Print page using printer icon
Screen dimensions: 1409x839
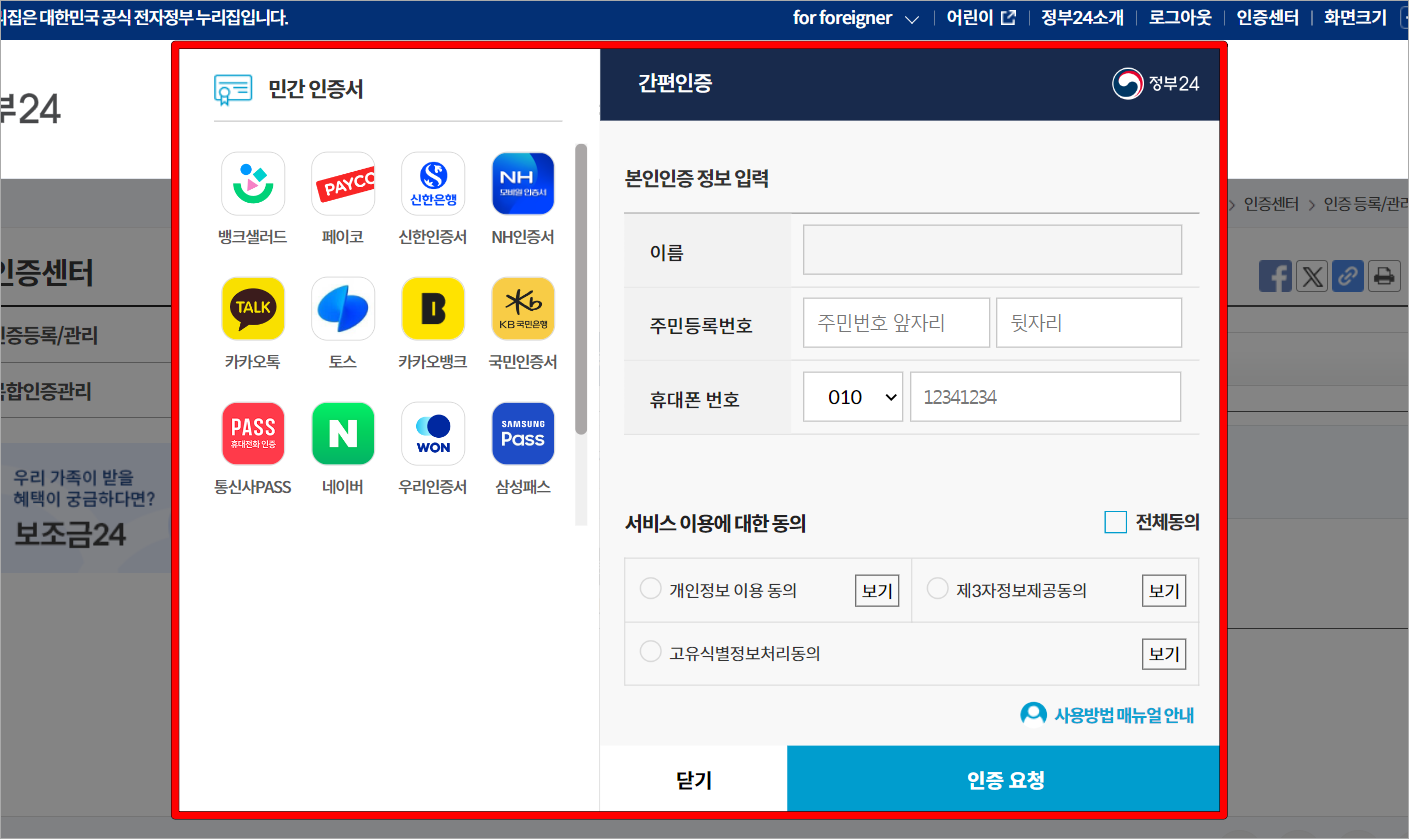(x=1384, y=276)
